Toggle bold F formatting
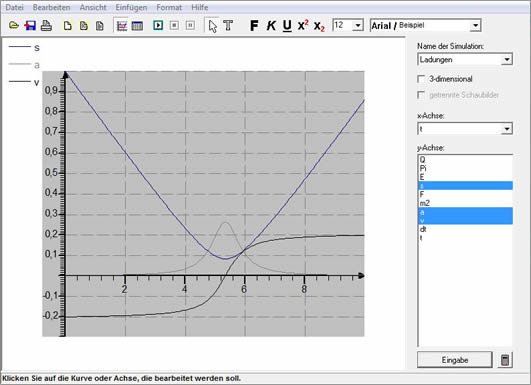This screenshot has width=531, height=385. [254, 25]
